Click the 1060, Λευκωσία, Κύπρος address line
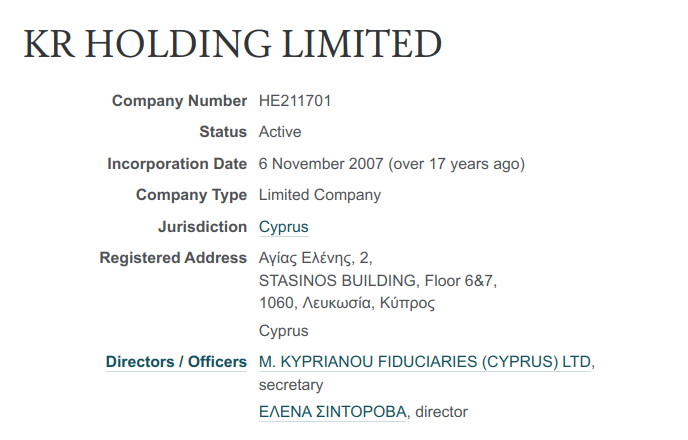The image size is (688, 440). click(x=347, y=303)
